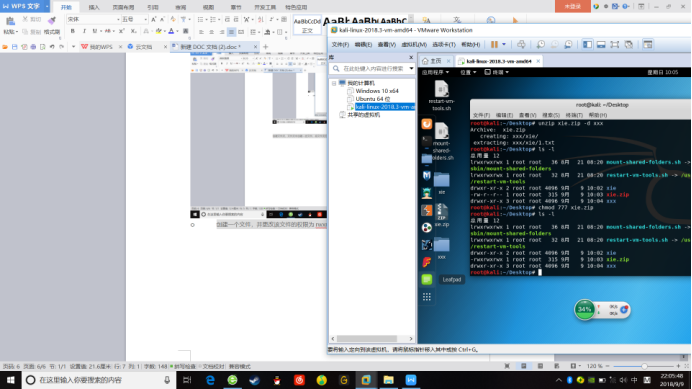Click the terminal icon in Kali dock
Viewport: 692px width, 389px height.
pyautogui.click(x=426, y=141)
